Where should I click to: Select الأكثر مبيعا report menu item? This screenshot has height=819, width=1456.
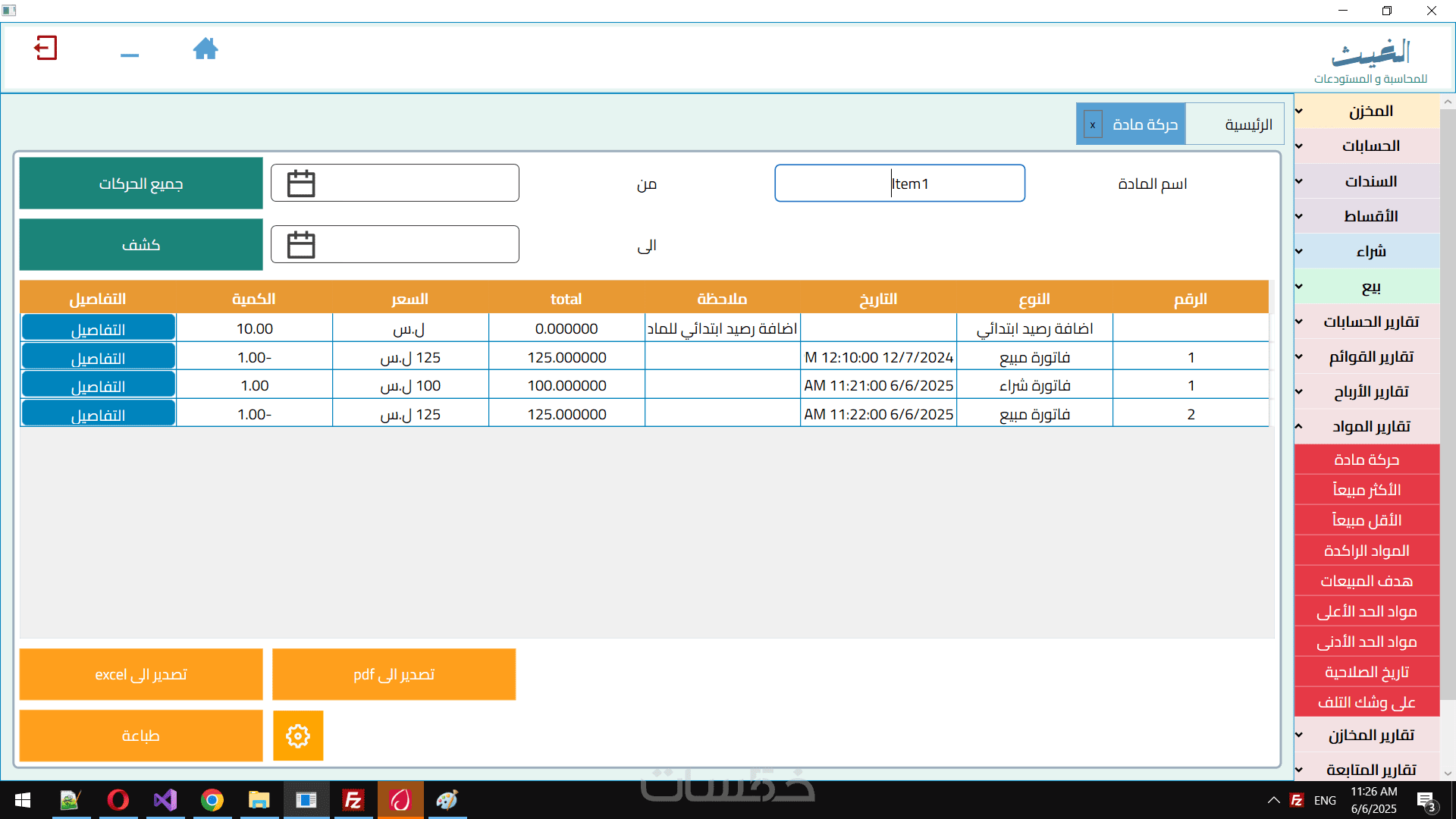click(x=1367, y=490)
